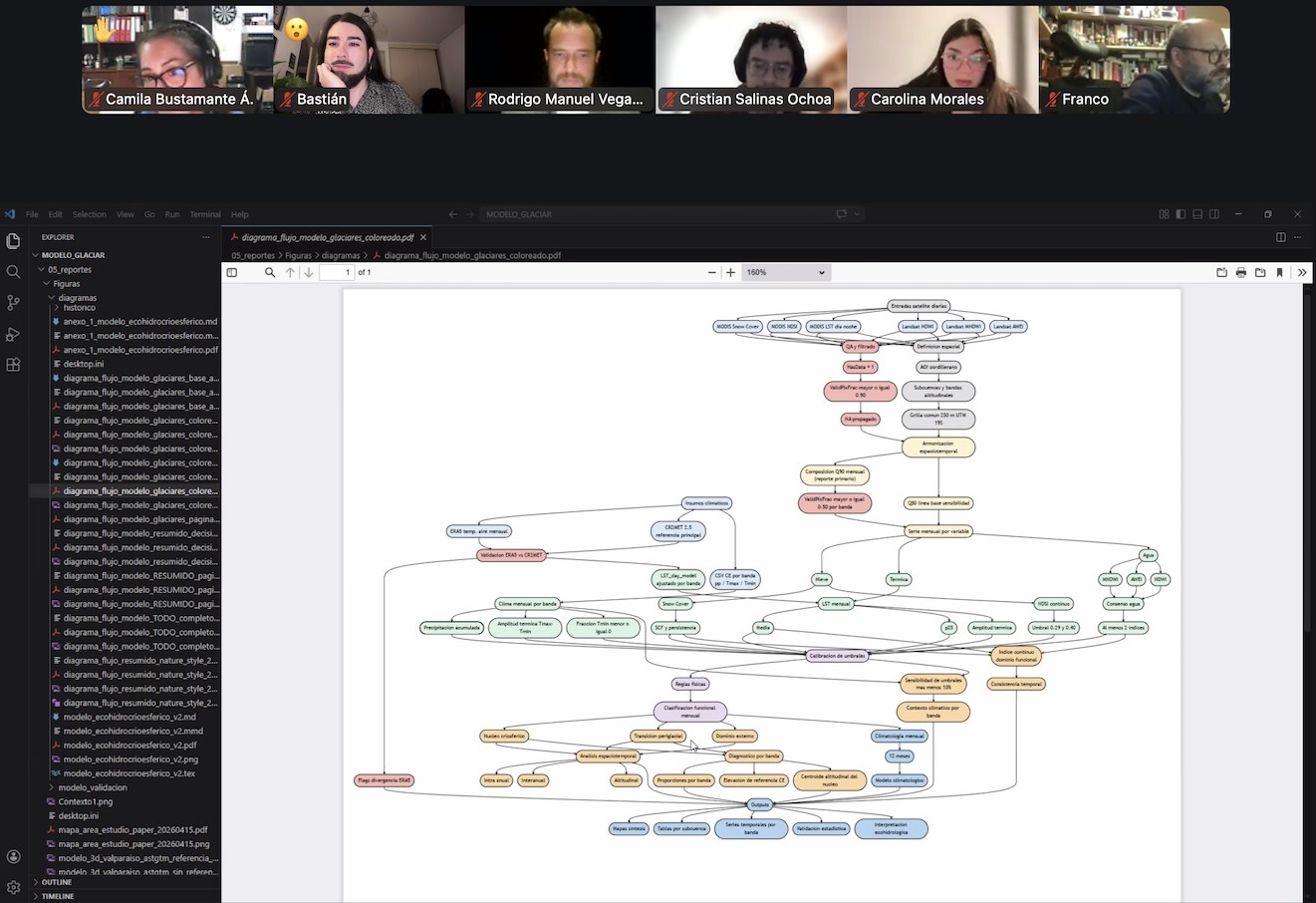Expand the modelo_validacion folder
Screen dimensions: 1316x903
[92, 787]
